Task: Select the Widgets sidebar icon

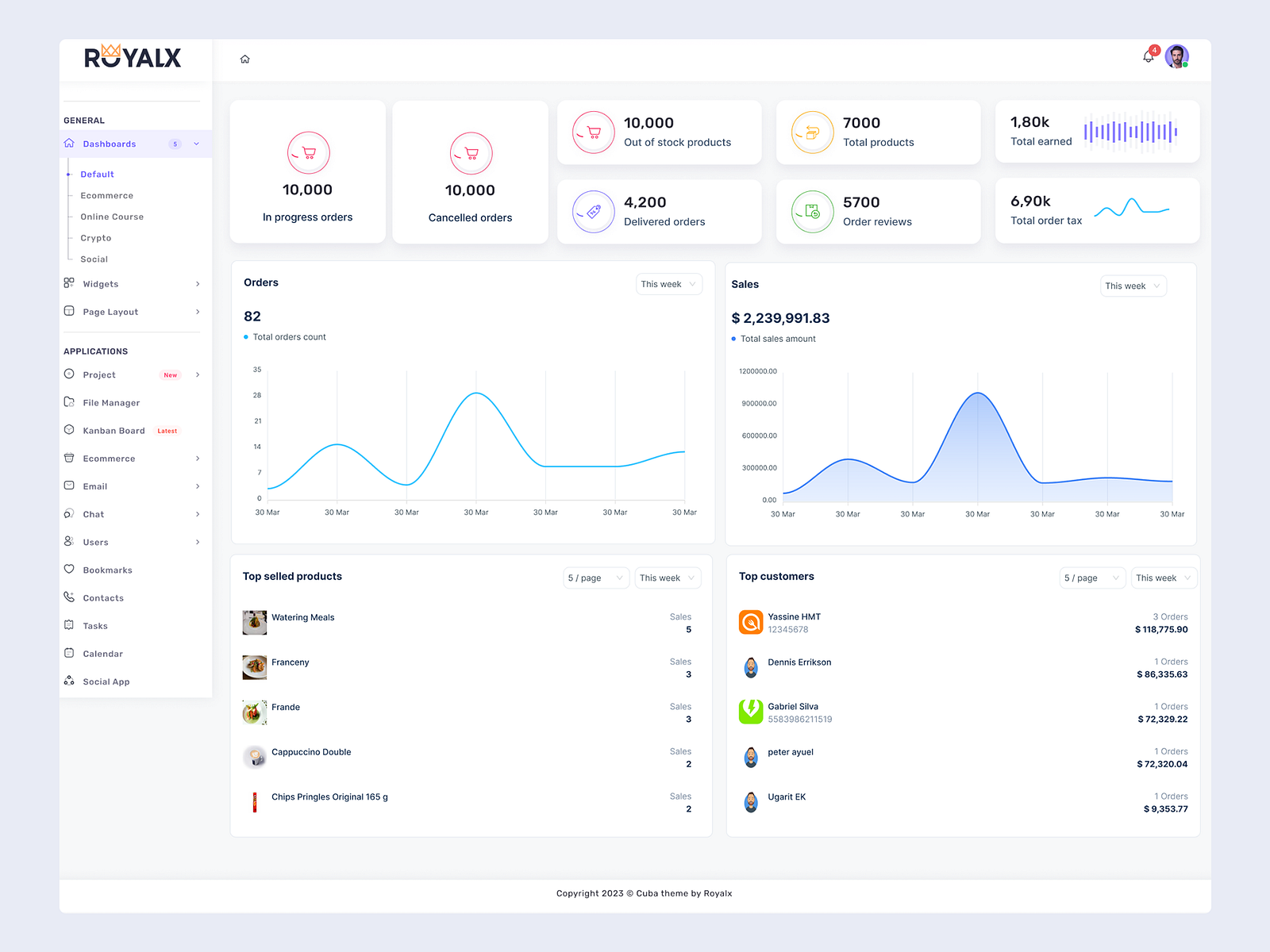Action: (69, 283)
